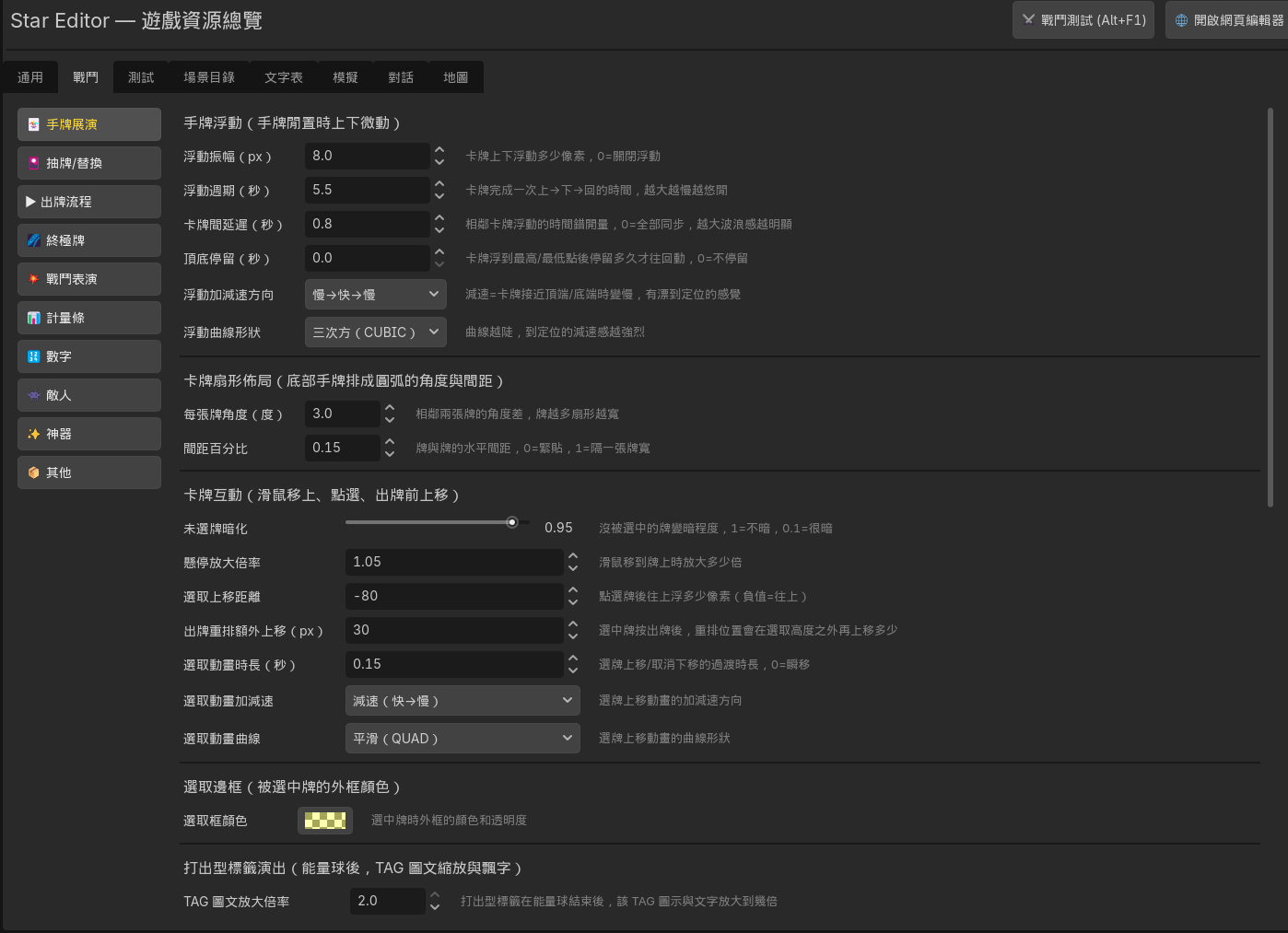Open the 神器 sidebar section
Screen dimensions: 1288x933
point(89,434)
